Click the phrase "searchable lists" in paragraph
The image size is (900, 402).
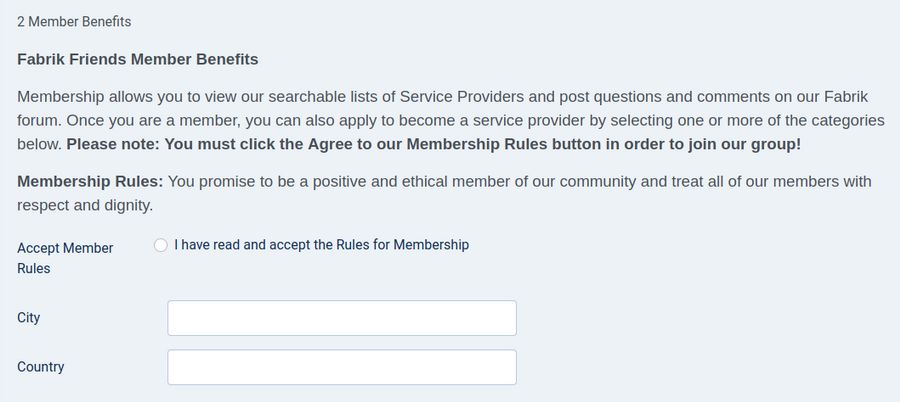click(x=285, y=97)
